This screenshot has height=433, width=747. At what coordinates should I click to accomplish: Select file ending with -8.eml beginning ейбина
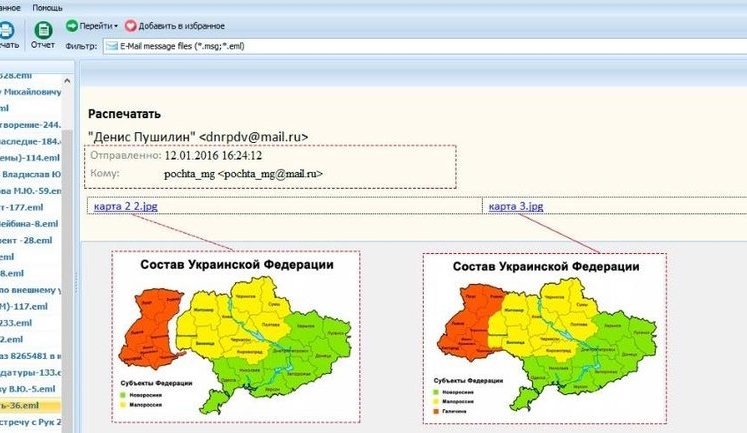point(30,223)
